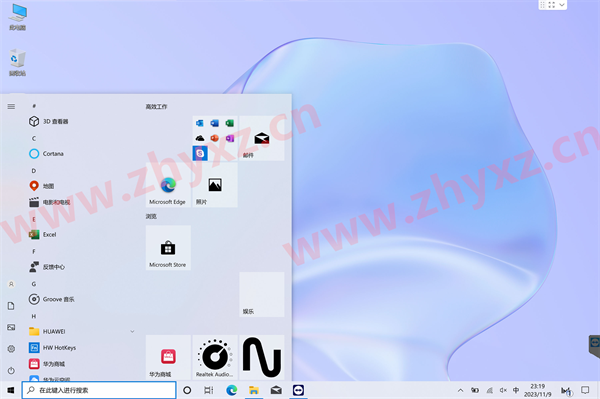
Task: Show hidden tray icons chevron
Action: [460, 390]
